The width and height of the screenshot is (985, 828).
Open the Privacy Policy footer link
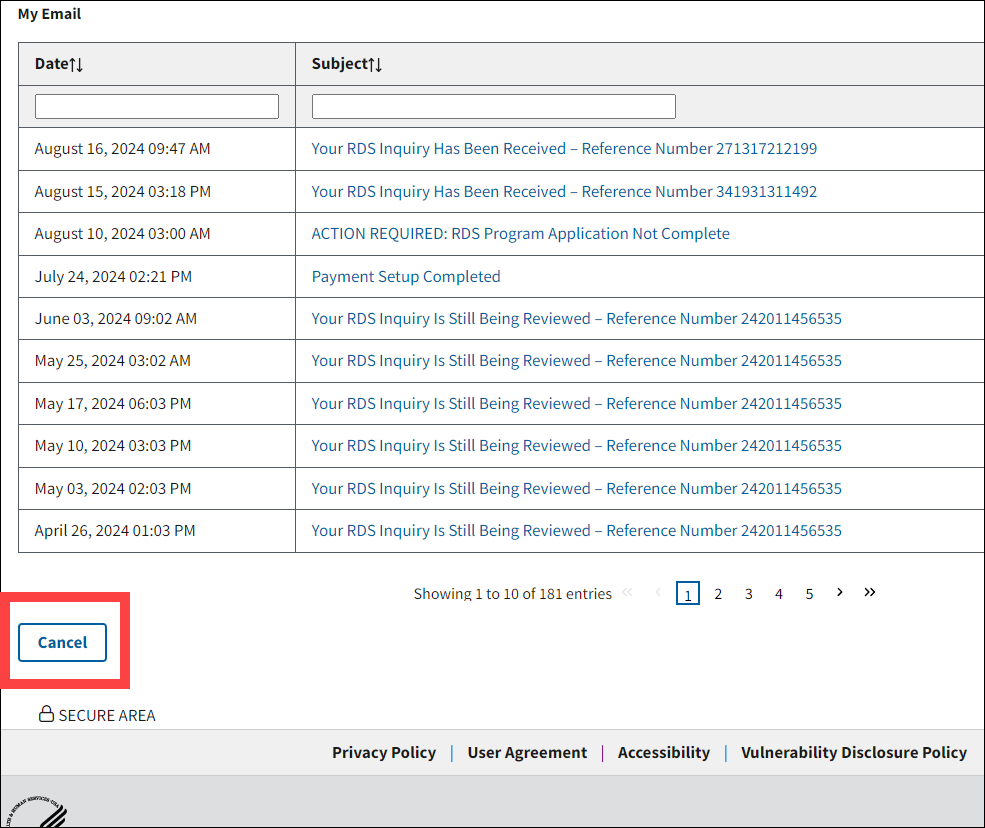coord(384,753)
